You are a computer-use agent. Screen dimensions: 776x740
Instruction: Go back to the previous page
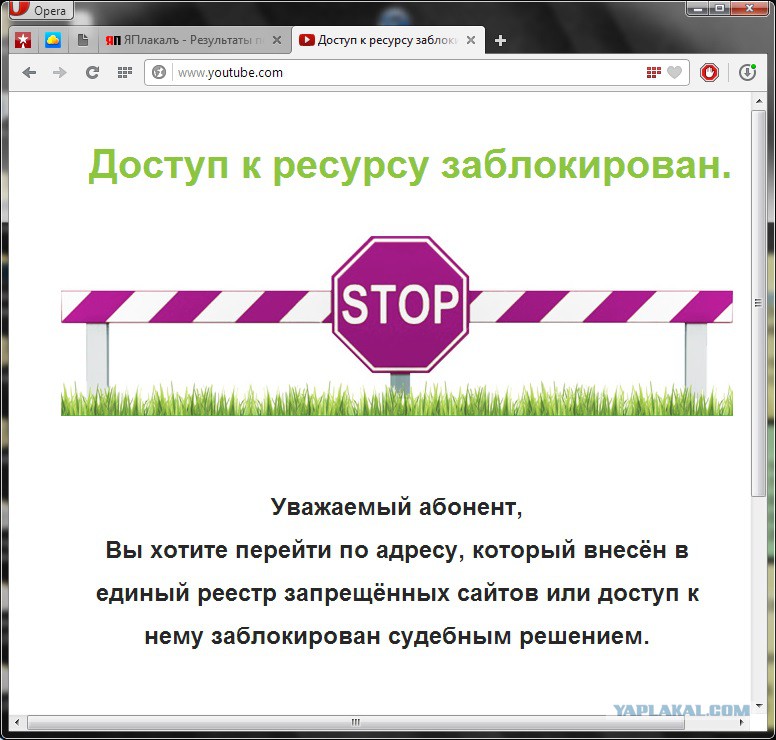point(29,73)
